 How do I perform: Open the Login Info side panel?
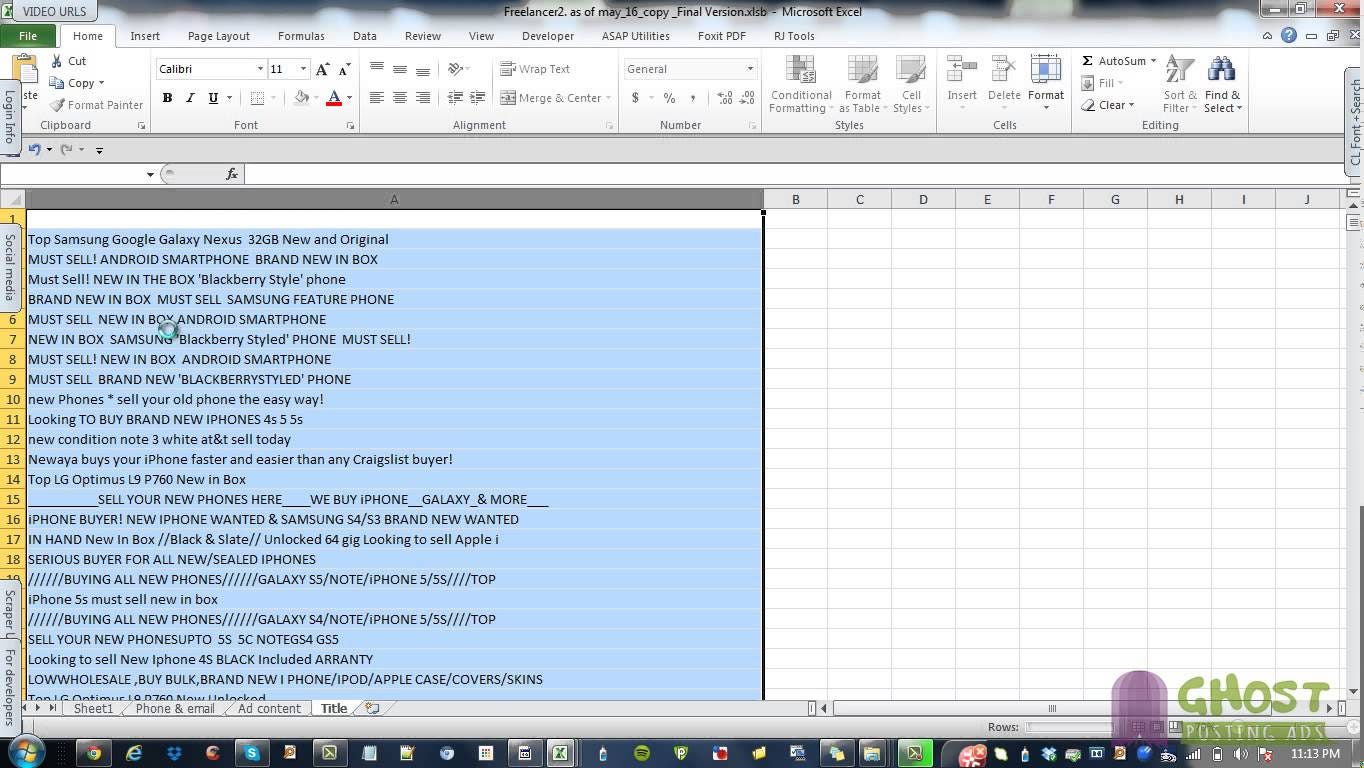pyautogui.click(x=10, y=118)
